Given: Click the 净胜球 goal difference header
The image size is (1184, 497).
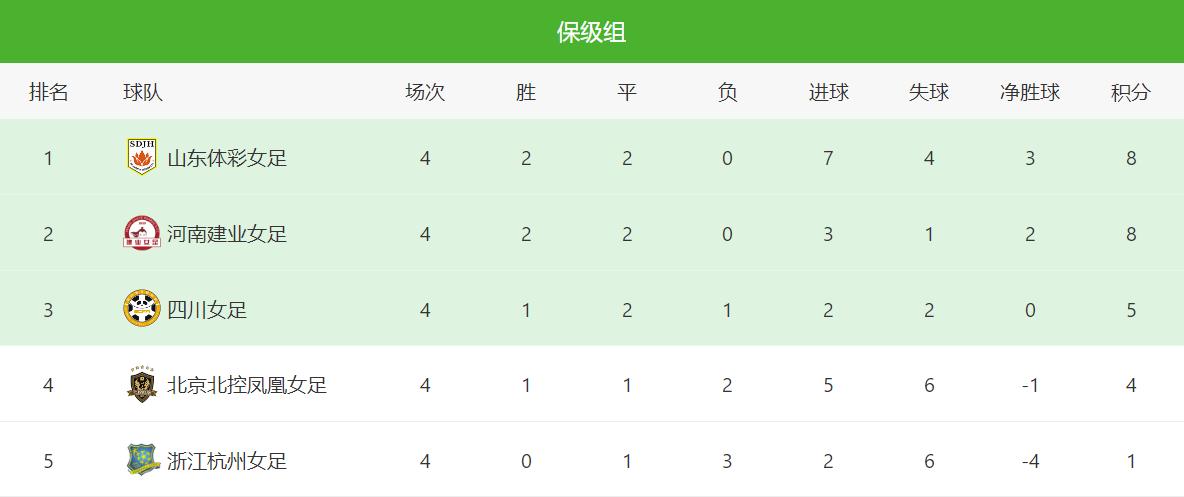Looking at the screenshot, I should coord(1029,93).
